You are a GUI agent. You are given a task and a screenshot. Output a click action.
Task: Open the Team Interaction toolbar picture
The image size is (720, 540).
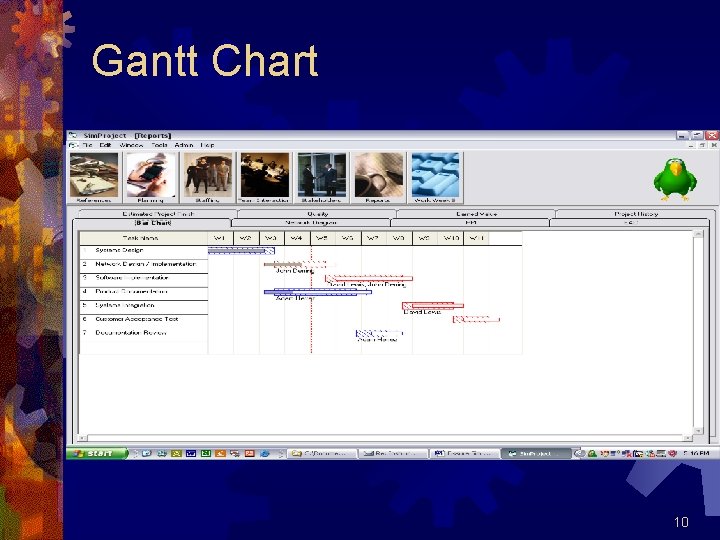pyautogui.click(x=264, y=178)
